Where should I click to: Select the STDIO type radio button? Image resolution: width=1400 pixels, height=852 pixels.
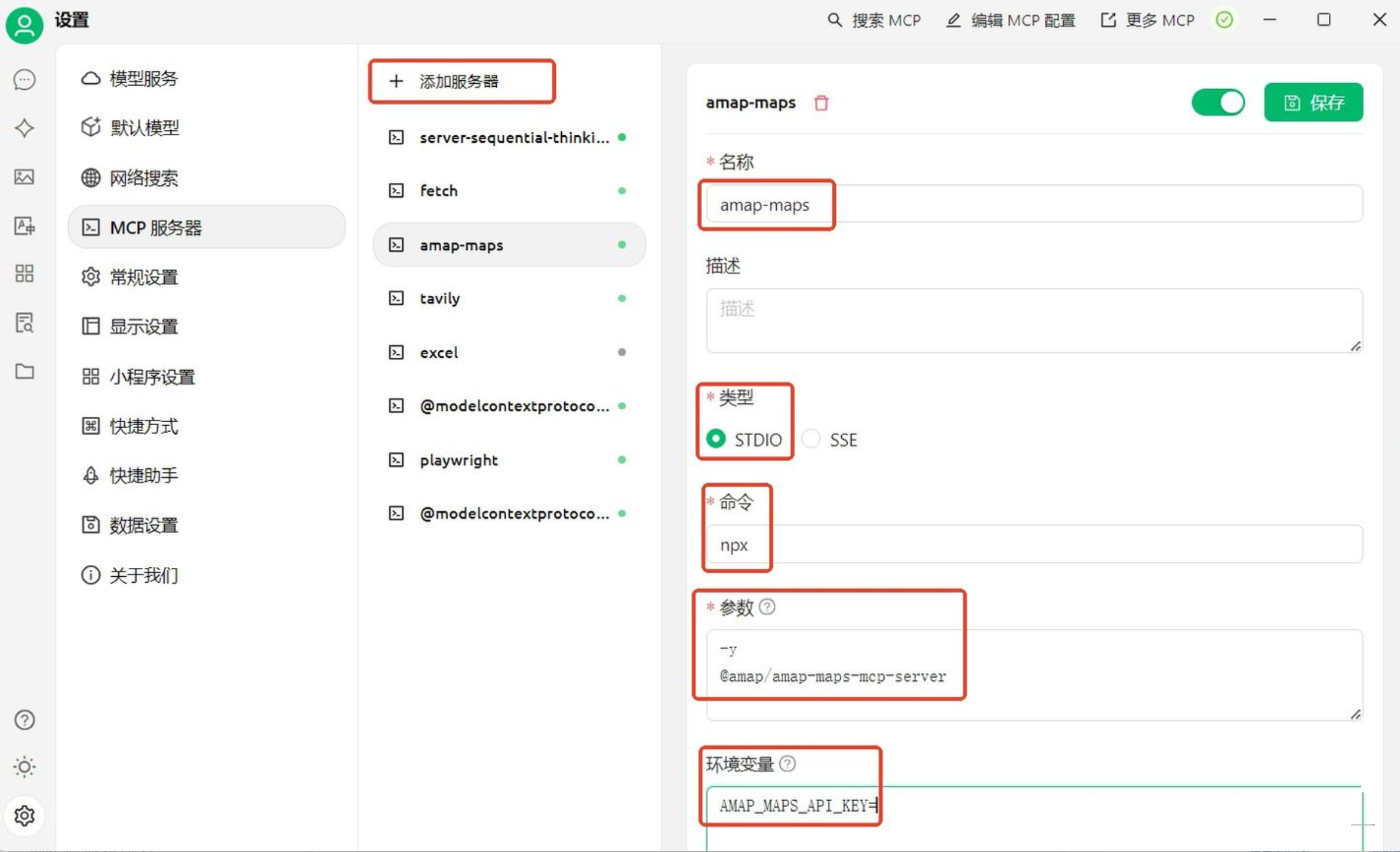(x=716, y=439)
